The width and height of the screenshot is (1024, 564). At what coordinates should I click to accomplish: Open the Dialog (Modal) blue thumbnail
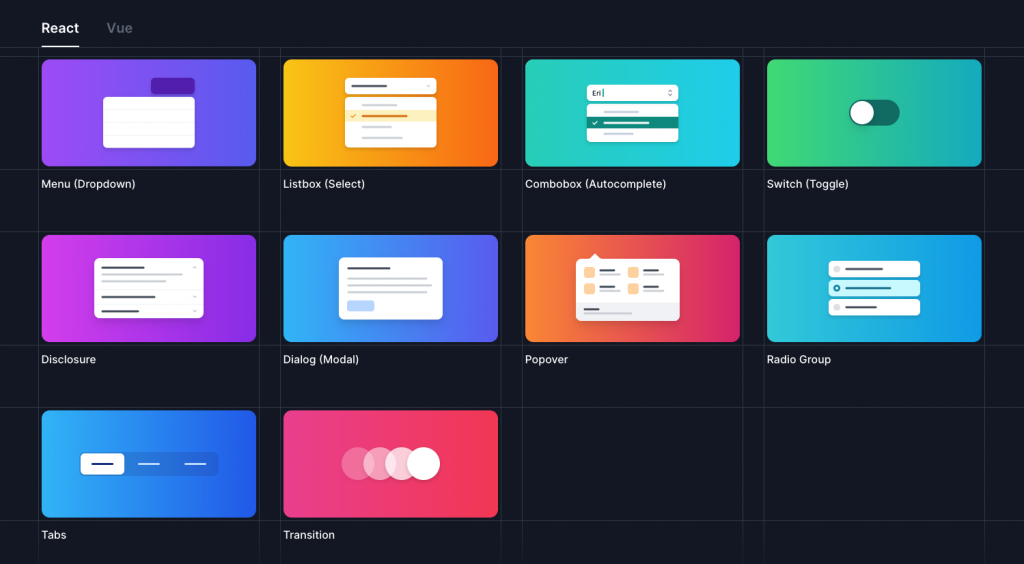click(x=391, y=289)
